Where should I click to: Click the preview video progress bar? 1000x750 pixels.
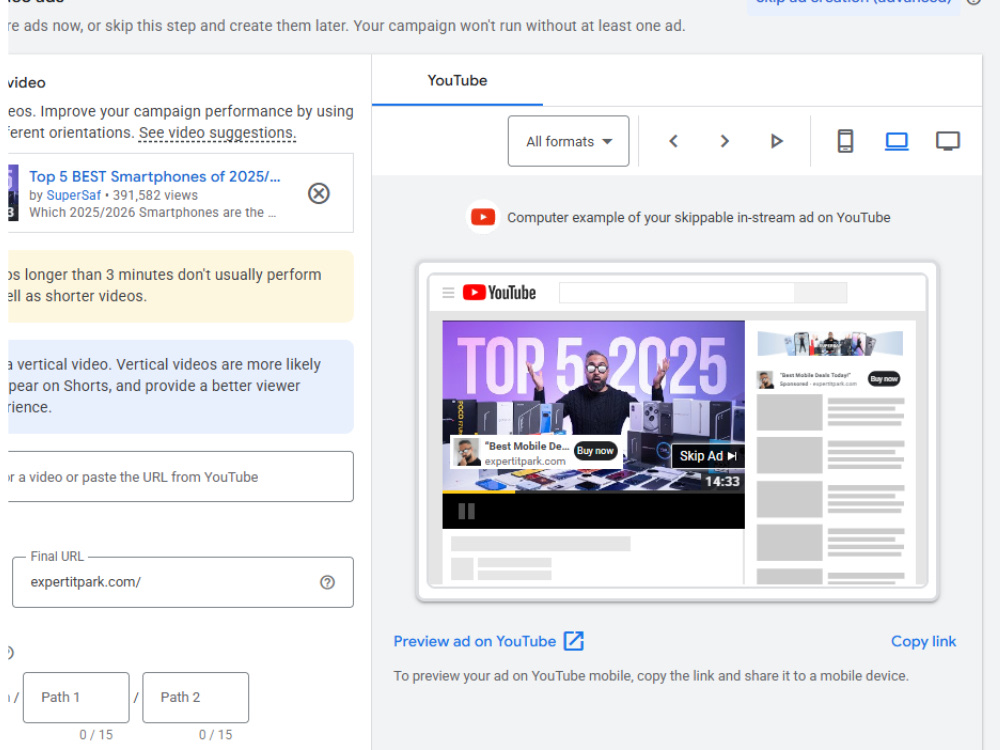point(593,492)
